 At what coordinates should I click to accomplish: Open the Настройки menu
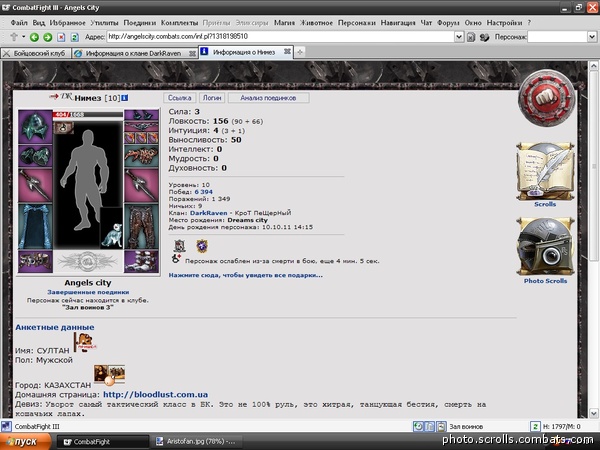point(504,23)
